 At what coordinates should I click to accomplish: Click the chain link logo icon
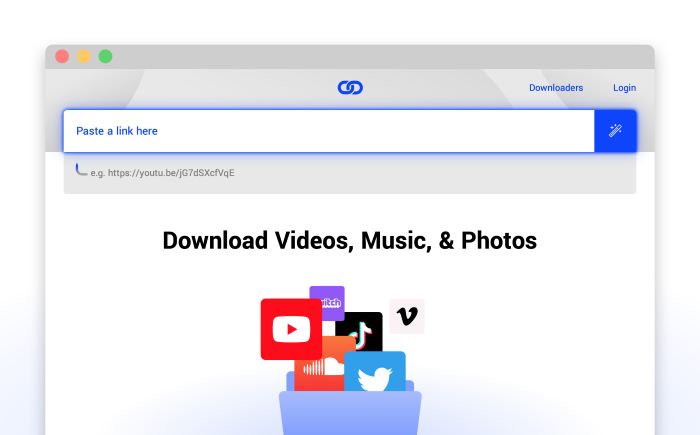(x=350, y=88)
